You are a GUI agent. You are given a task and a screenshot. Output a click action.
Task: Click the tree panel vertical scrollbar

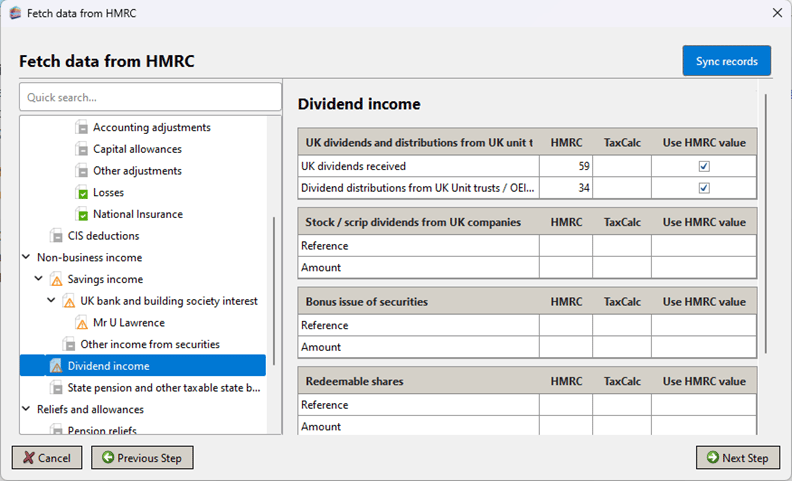click(274, 291)
